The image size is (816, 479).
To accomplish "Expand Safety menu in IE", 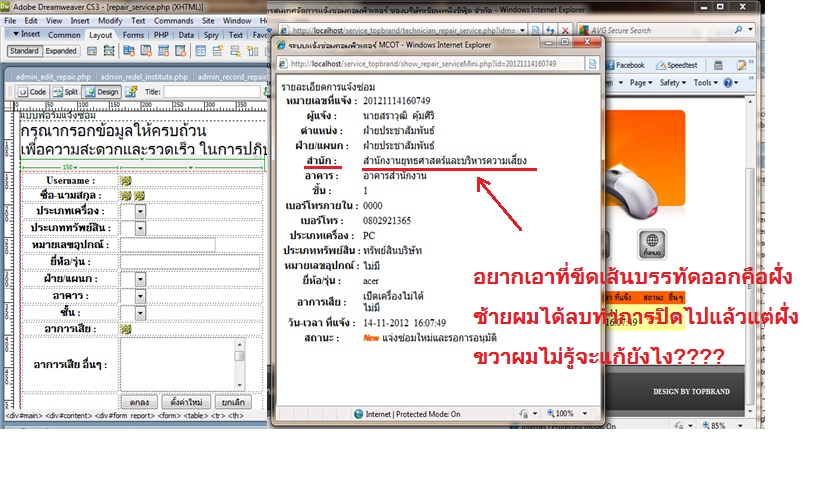I will point(672,82).
